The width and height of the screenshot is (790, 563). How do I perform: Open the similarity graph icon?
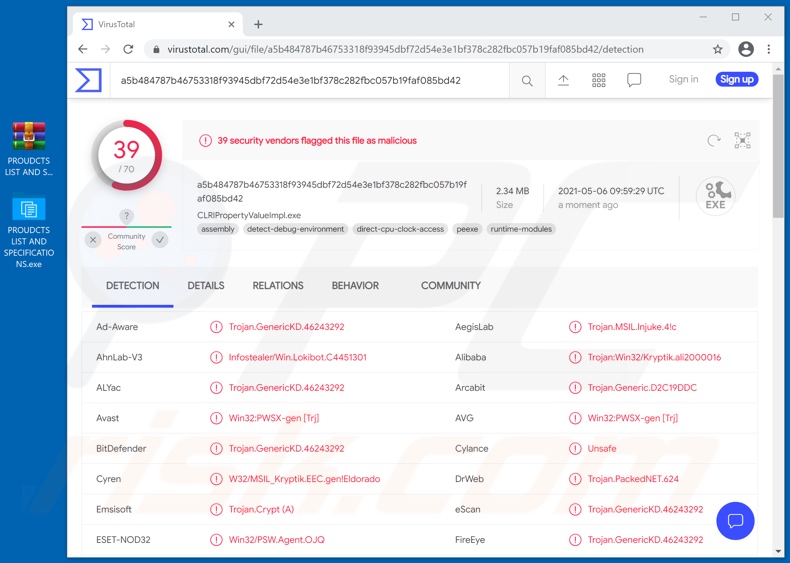[742, 140]
